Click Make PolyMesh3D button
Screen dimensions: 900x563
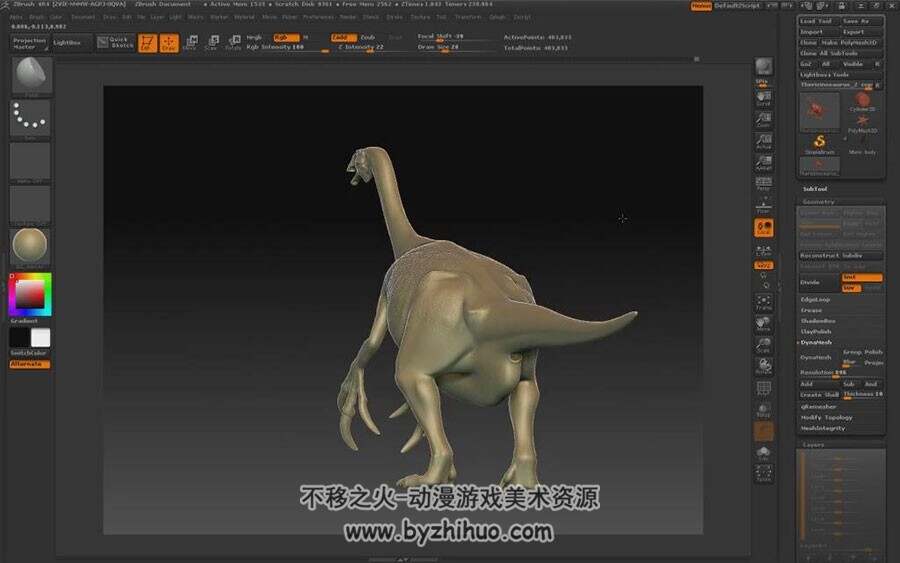pyautogui.click(x=851, y=42)
